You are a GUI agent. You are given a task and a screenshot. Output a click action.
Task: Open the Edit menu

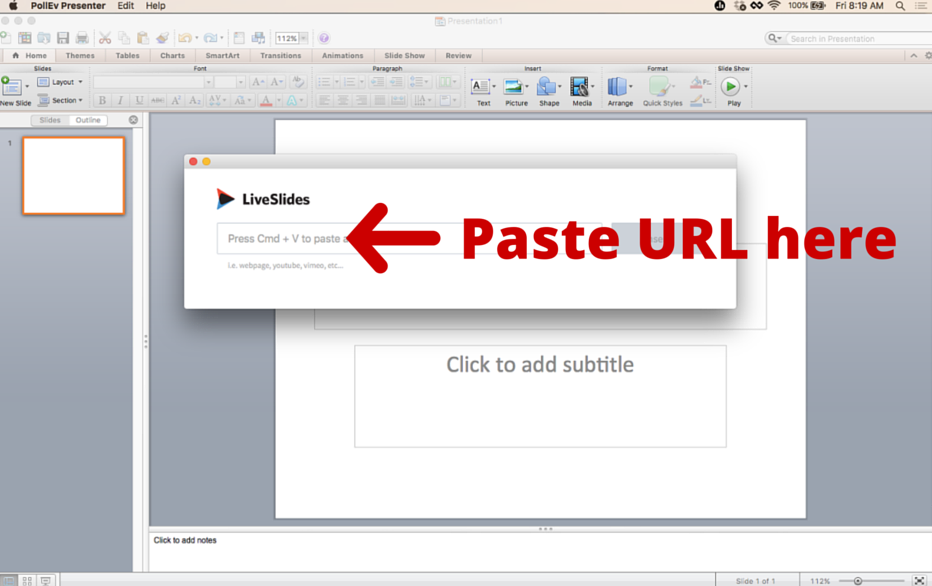point(124,5)
